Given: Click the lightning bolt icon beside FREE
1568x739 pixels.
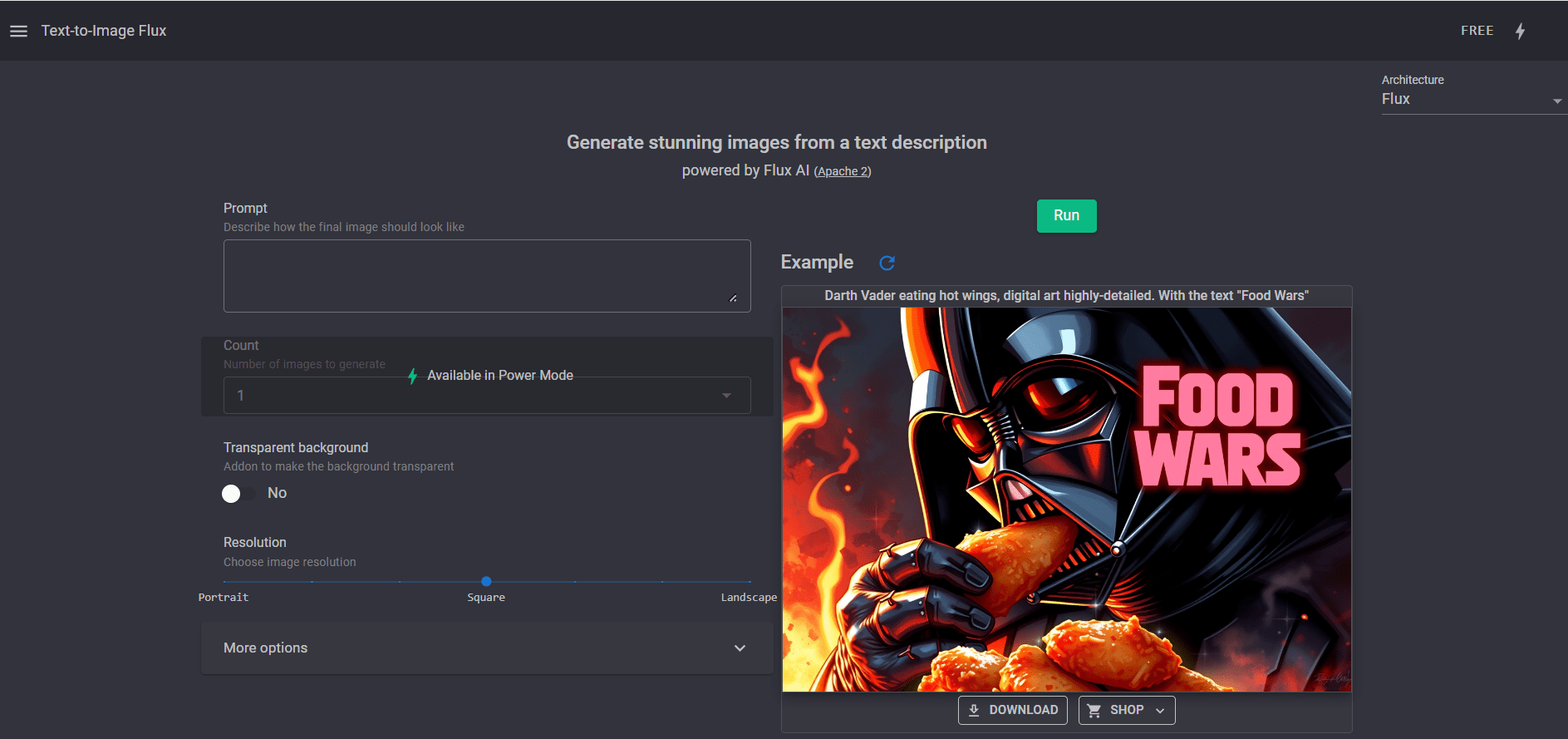Looking at the screenshot, I should (x=1520, y=31).
